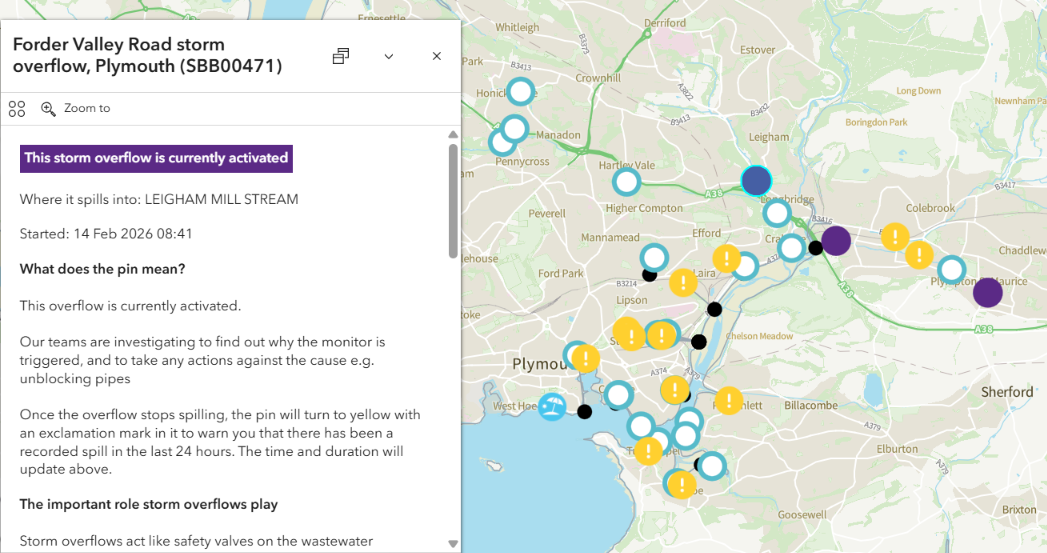1047x553 pixels.
Task: Click the grid icon left of Zoom to
Action: coord(16,108)
